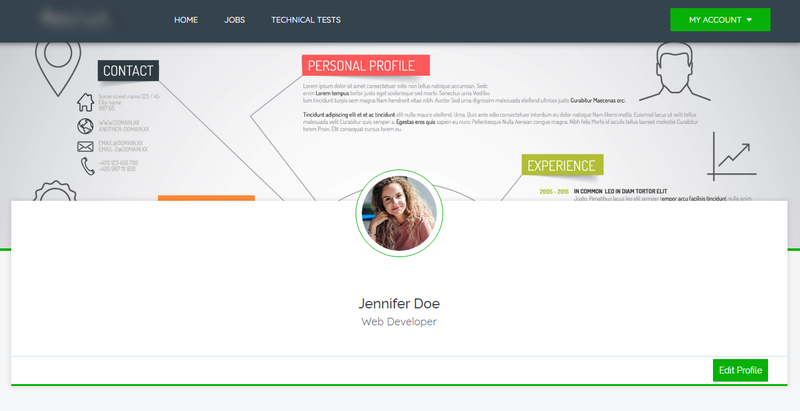
Task: Click the globe website icon
Action: [x=85, y=126]
